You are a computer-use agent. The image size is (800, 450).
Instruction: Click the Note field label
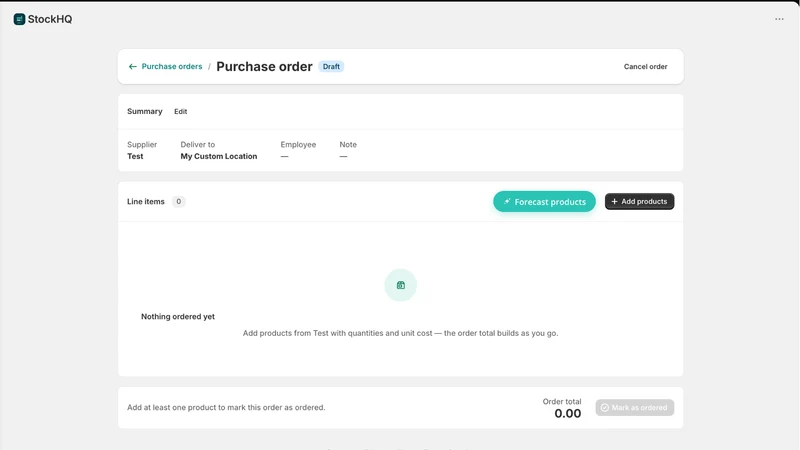coord(348,144)
